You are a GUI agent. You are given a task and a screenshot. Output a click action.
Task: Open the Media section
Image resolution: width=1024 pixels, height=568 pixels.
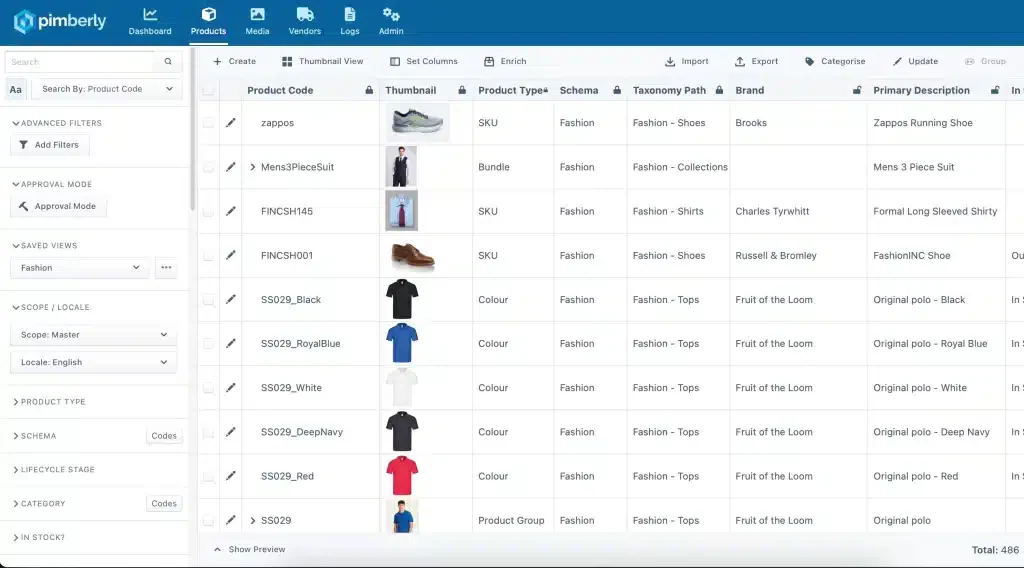pyautogui.click(x=257, y=22)
